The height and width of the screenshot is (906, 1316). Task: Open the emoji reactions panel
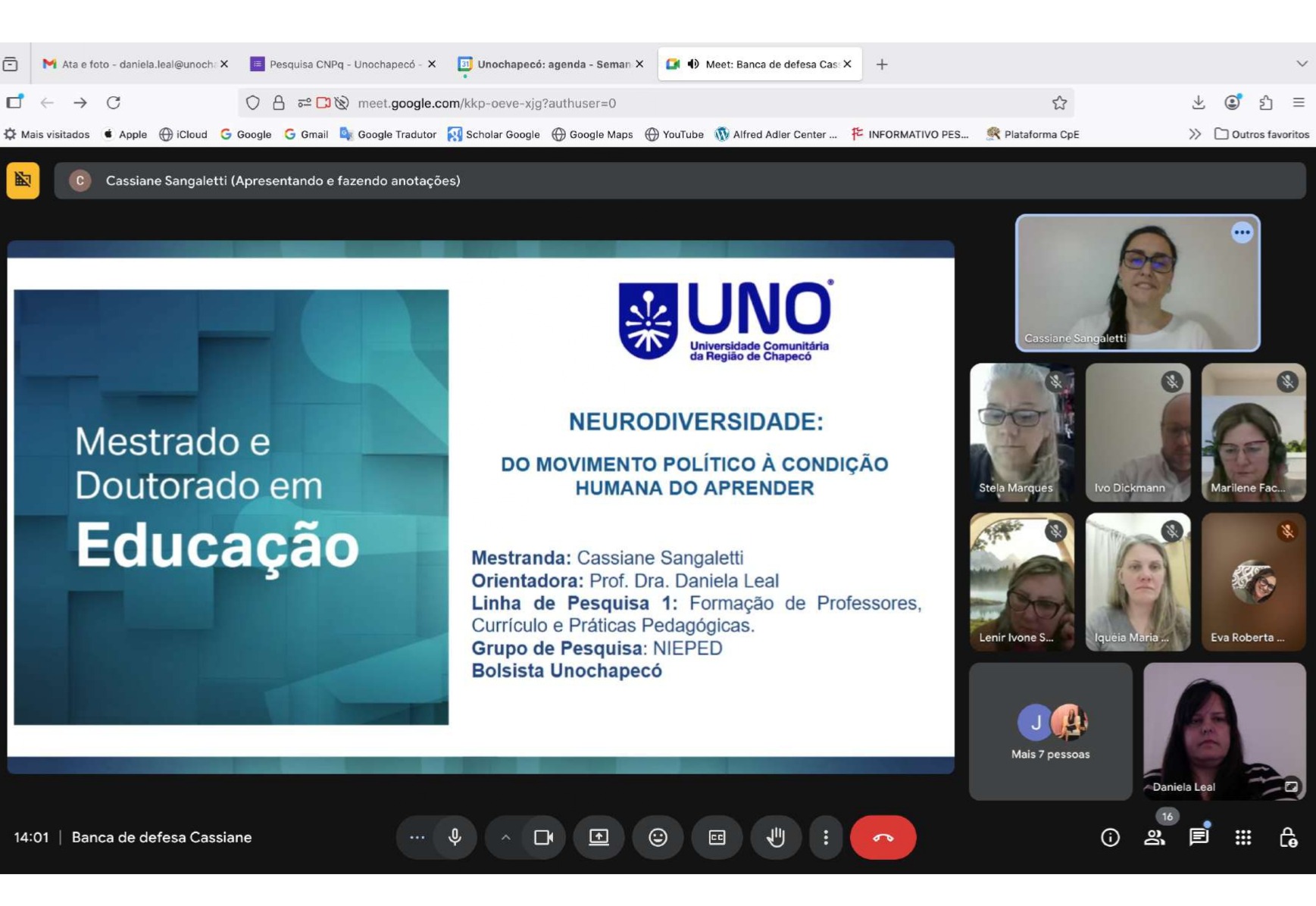[x=658, y=837]
